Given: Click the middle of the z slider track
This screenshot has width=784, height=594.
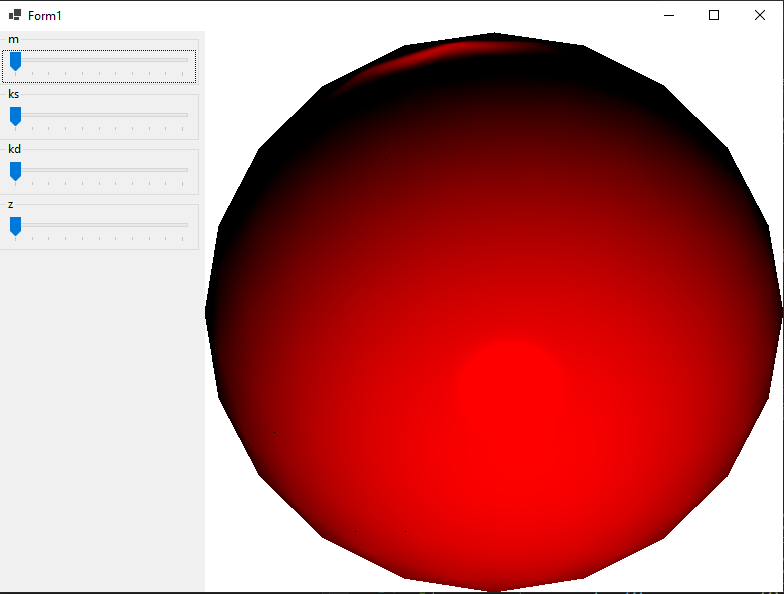Looking at the screenshot, I should [101, 225].
